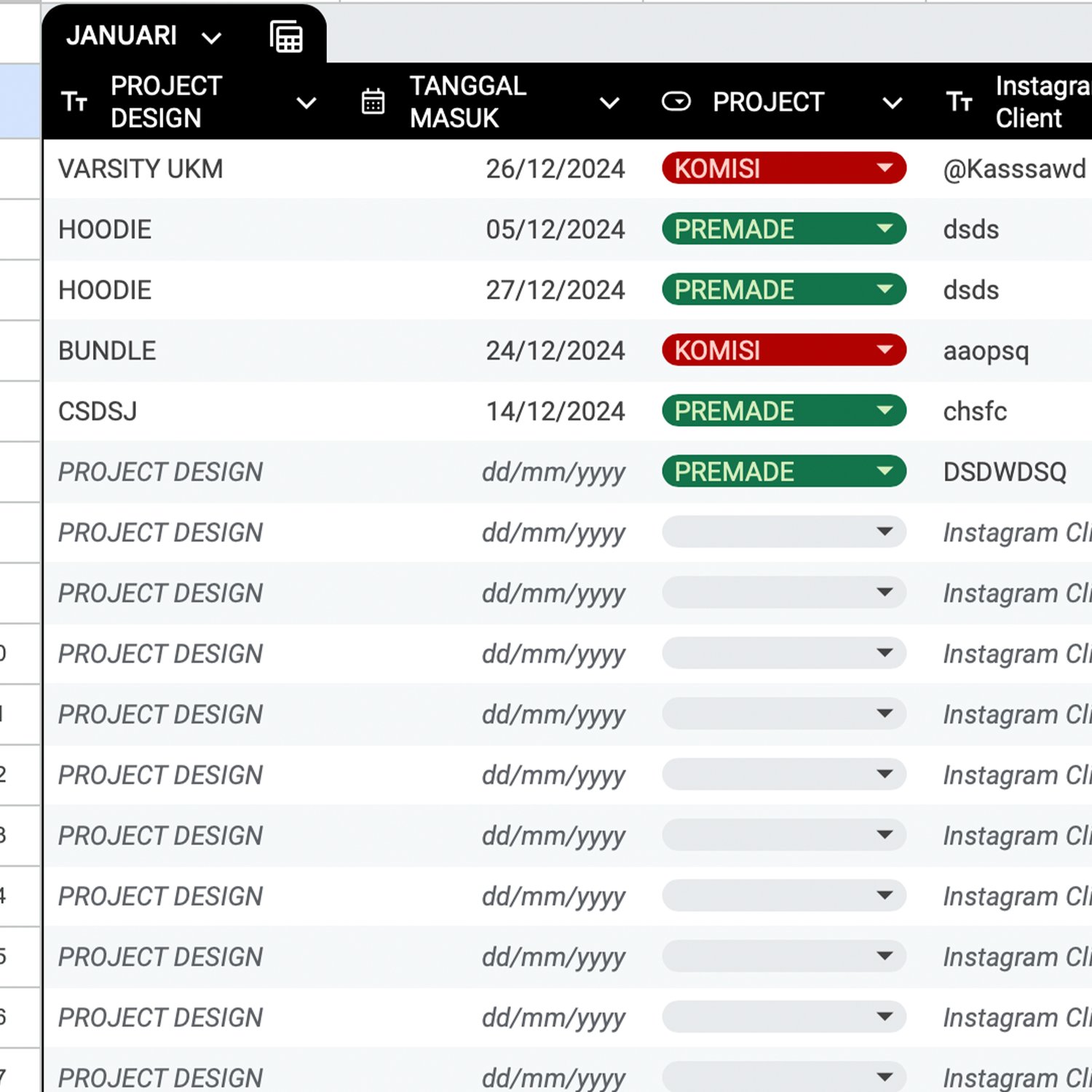This screenshot has height=1092, width=1092.
Task: Select the TANGGAL MASUK column header label
Action: point(467,102)
